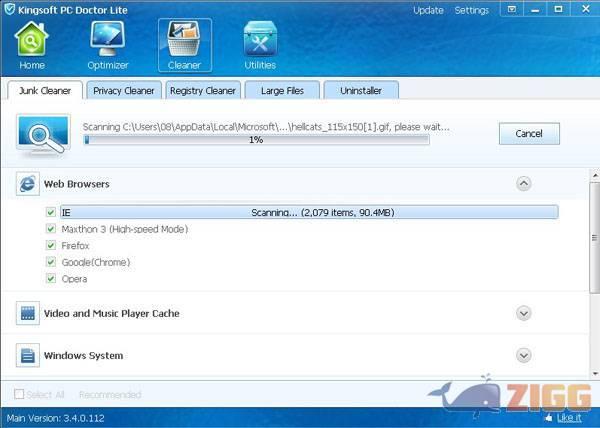Open the Large Files tab
This screenshot has width=600, height=428.
[282, 90]
